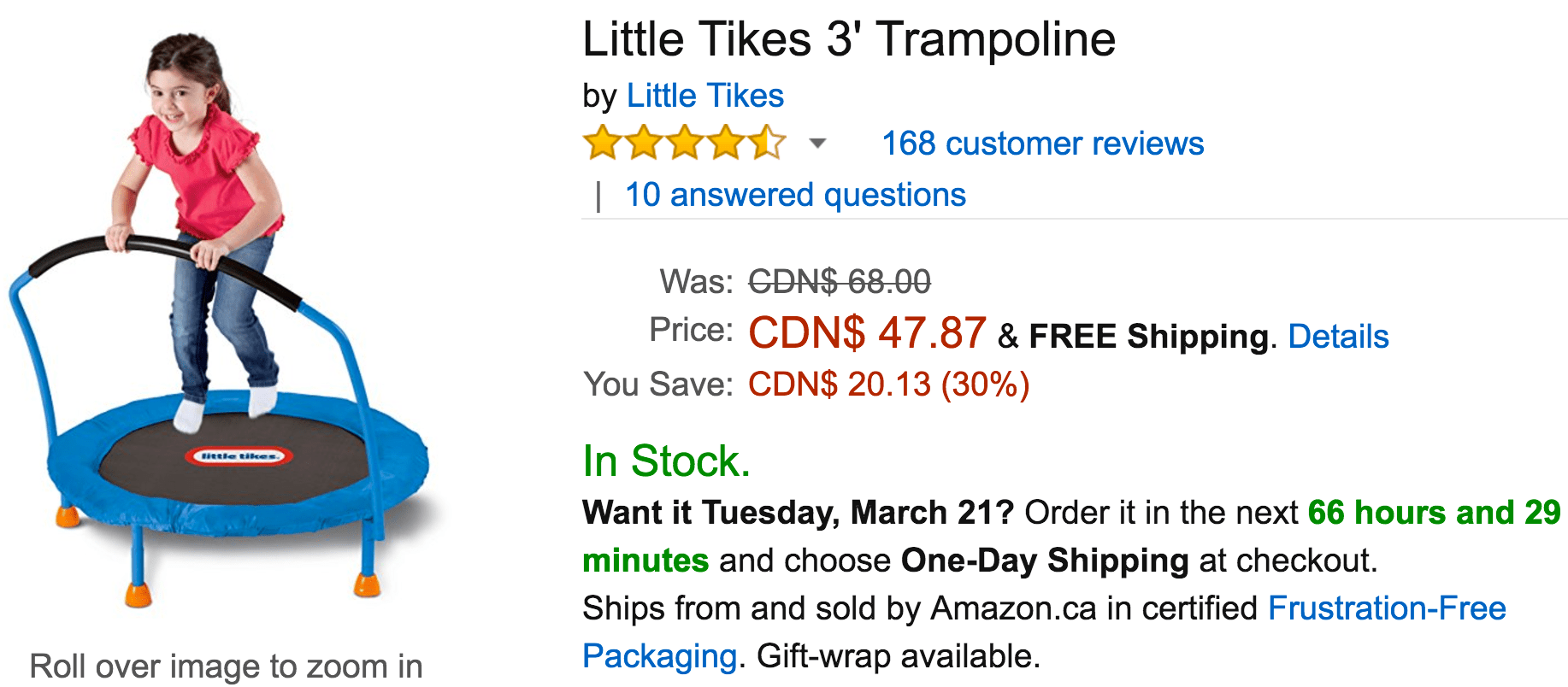View the 10 answered questions link

pos(795,195)
